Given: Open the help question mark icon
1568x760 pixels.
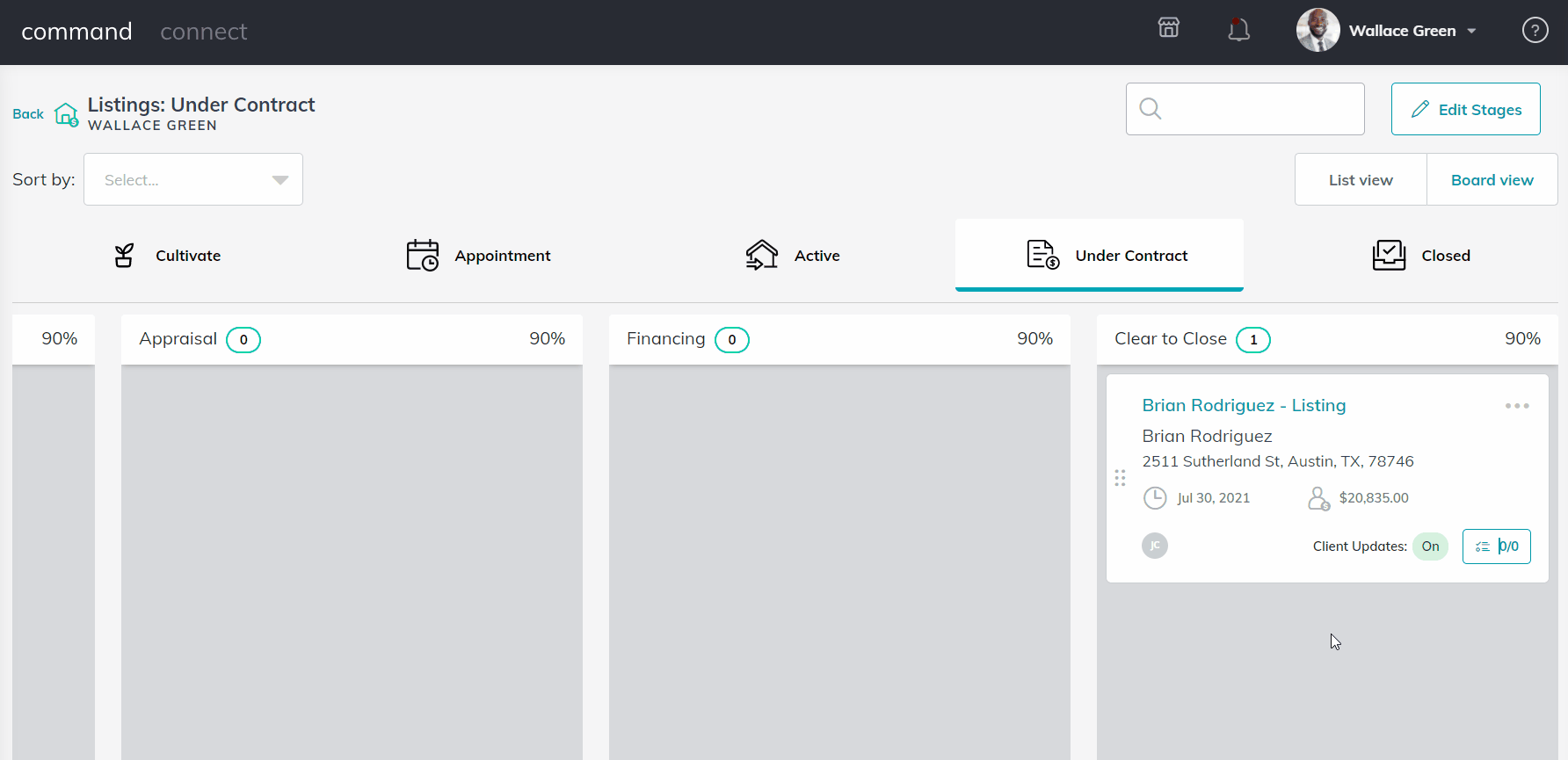Looking at the screenshot, I should pyautogui.click(x=1535, y=31).
